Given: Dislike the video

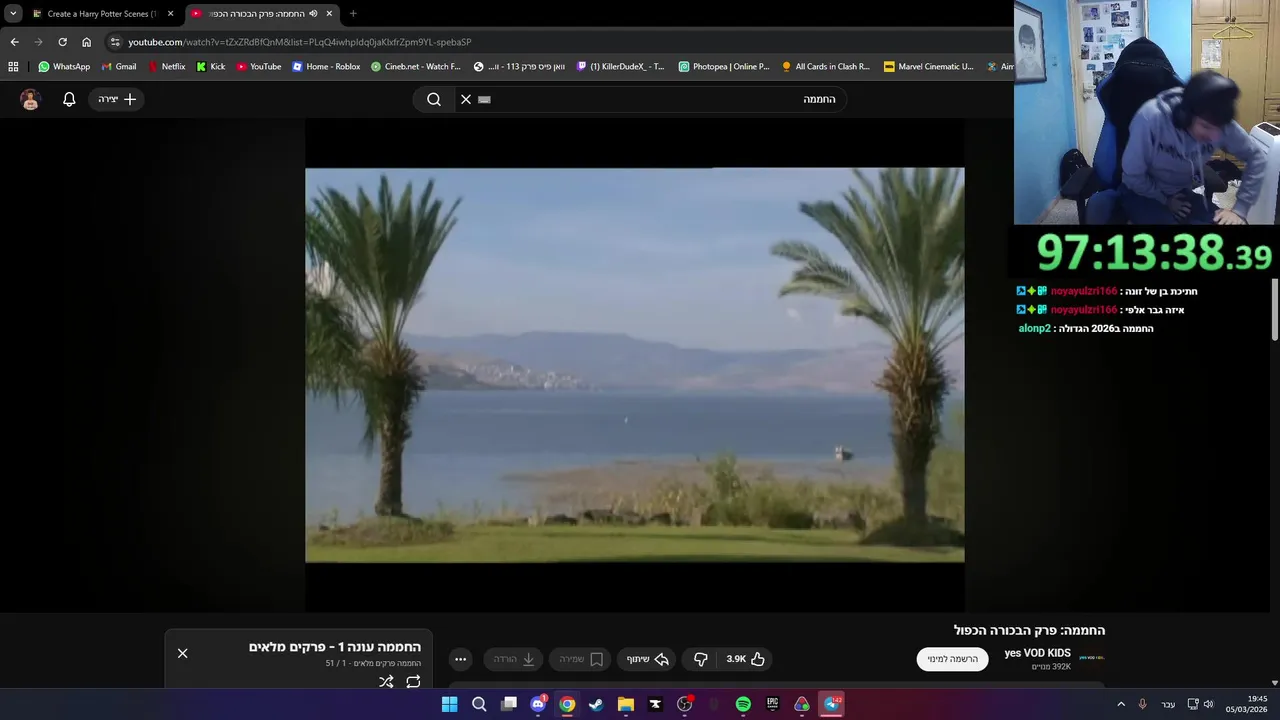Looking at the screenshot, I should pyautogui.click(x=700, y=659).
